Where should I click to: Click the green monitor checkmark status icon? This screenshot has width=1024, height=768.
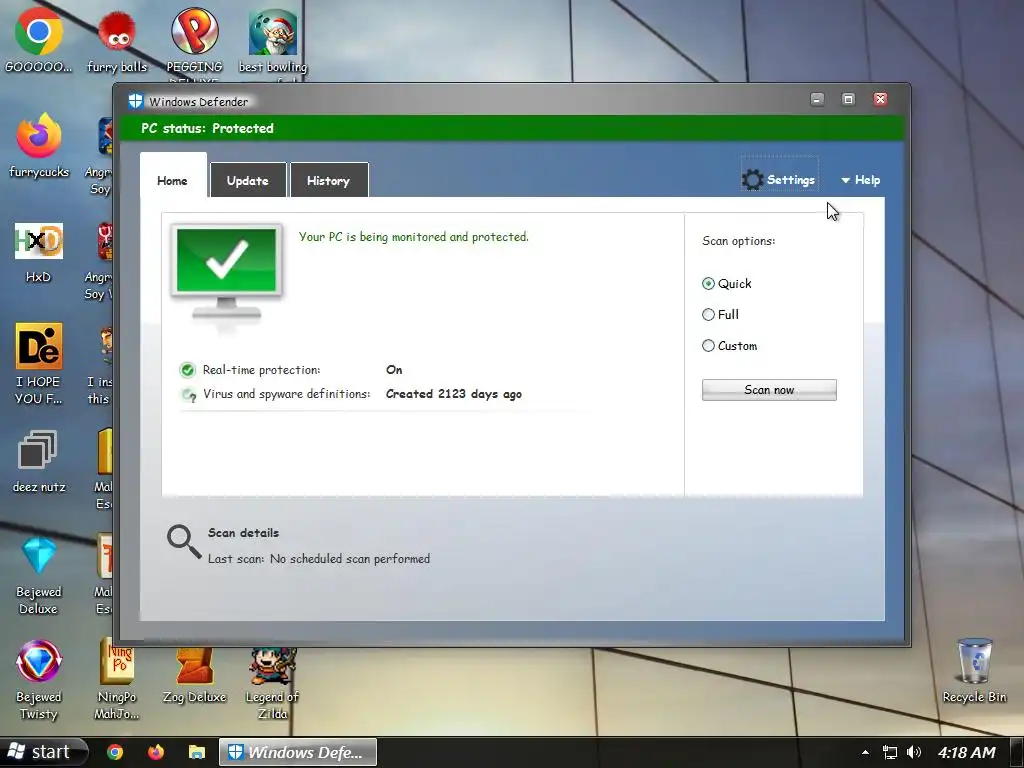click(x=226, y=273)
